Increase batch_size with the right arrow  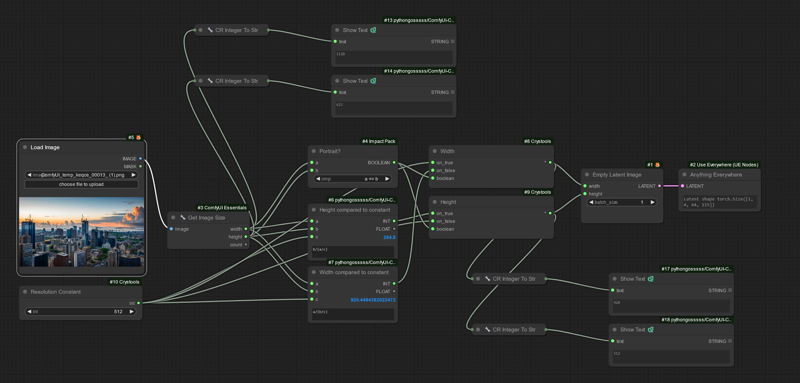(653, 202)
